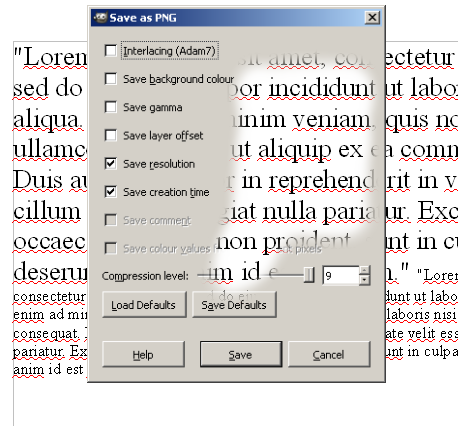
Task: Cancel the PNG save dialog
Action: click(x=329, y=354)
